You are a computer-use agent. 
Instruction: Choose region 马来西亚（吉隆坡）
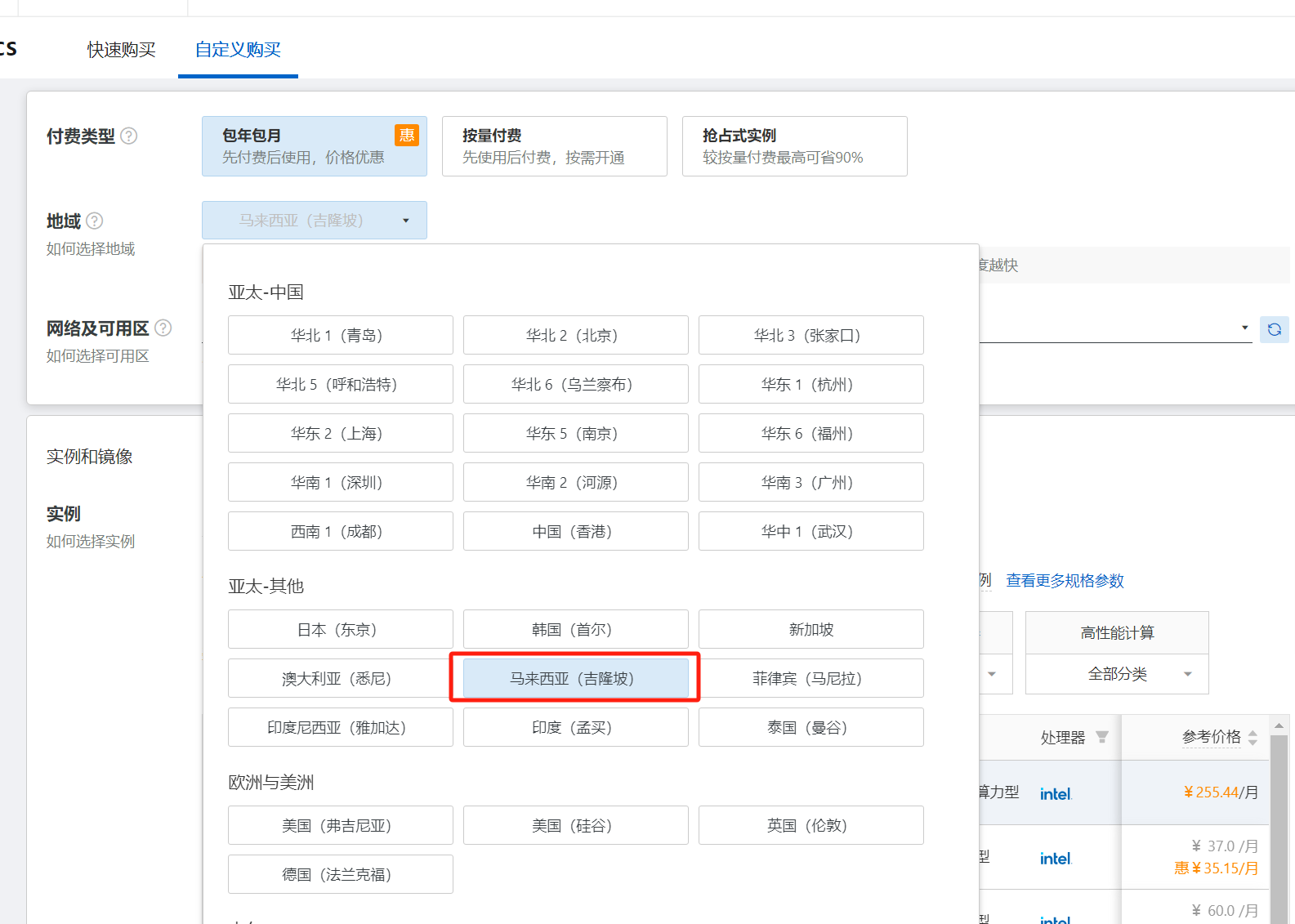coord(576,678)
